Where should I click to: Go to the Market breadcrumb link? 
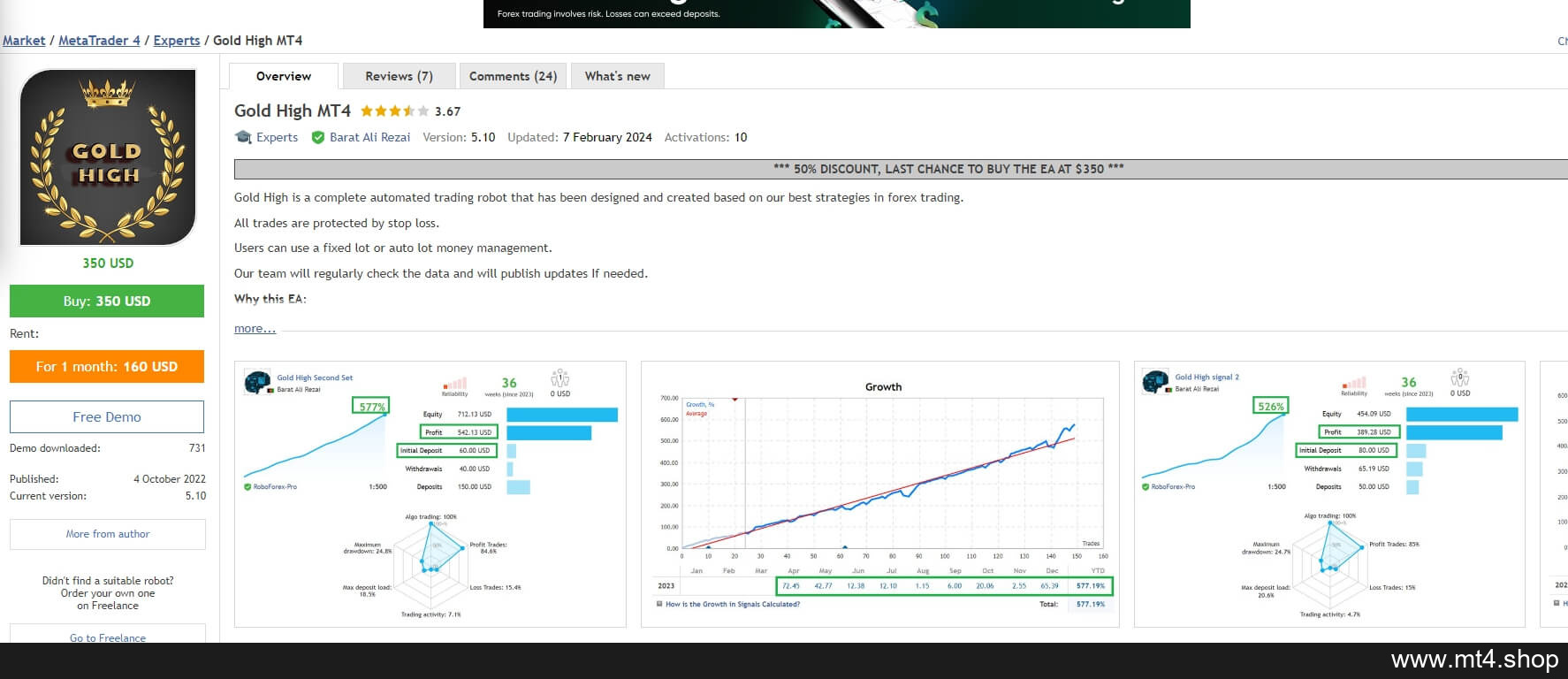click(x=24, y=41)
